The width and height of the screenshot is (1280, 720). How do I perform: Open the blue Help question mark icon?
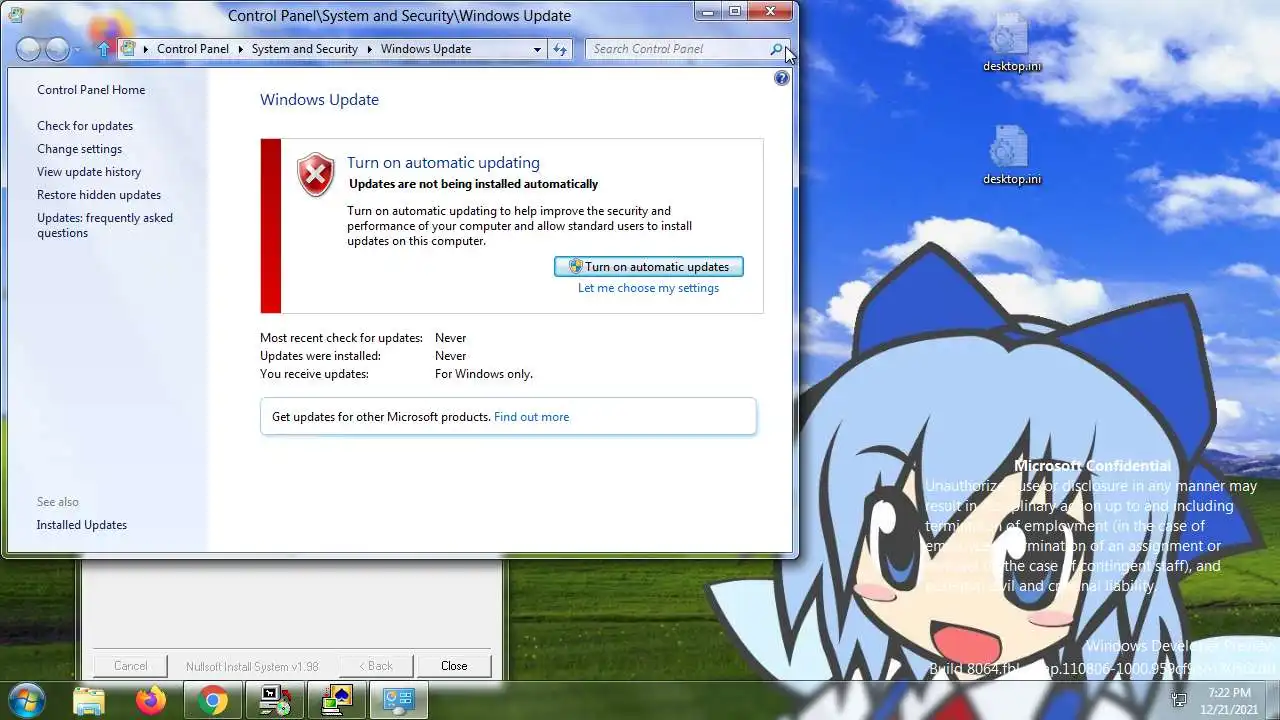[782, 78]
